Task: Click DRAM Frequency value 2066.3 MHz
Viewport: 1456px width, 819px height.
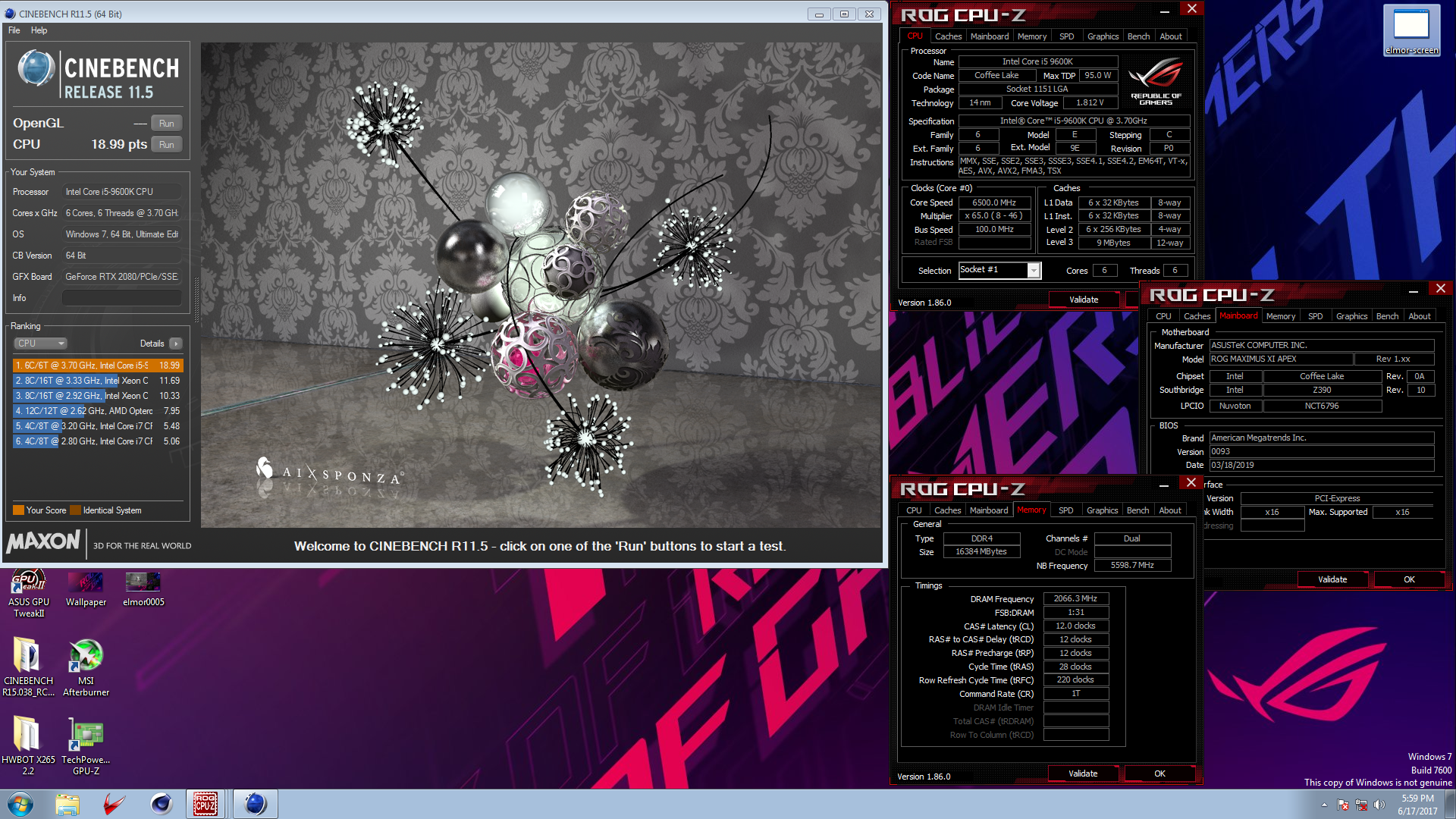Action: point(1075,598)
